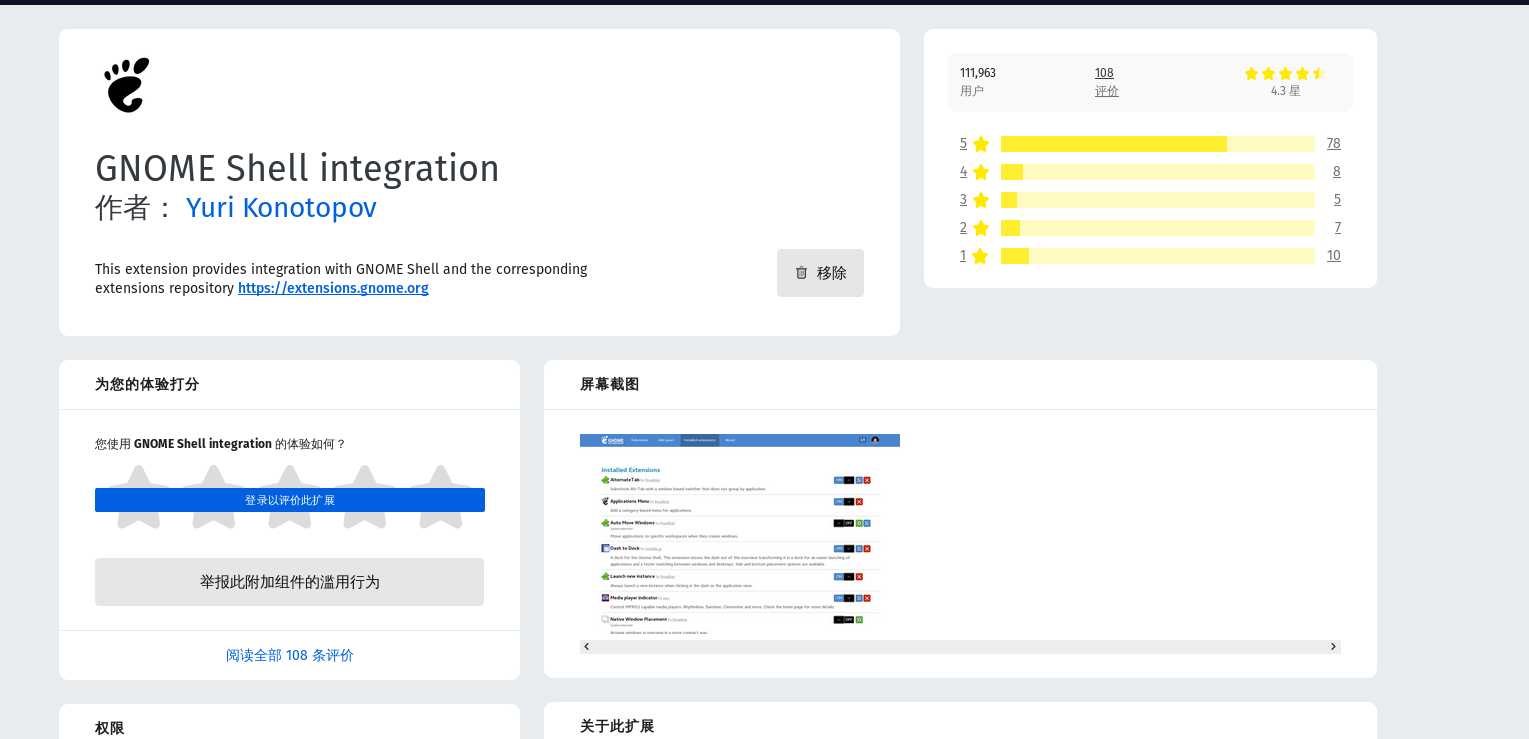
Task: Click the 为您的体验打分 heading
Action: pyautogui.click(x=147, y=384)
